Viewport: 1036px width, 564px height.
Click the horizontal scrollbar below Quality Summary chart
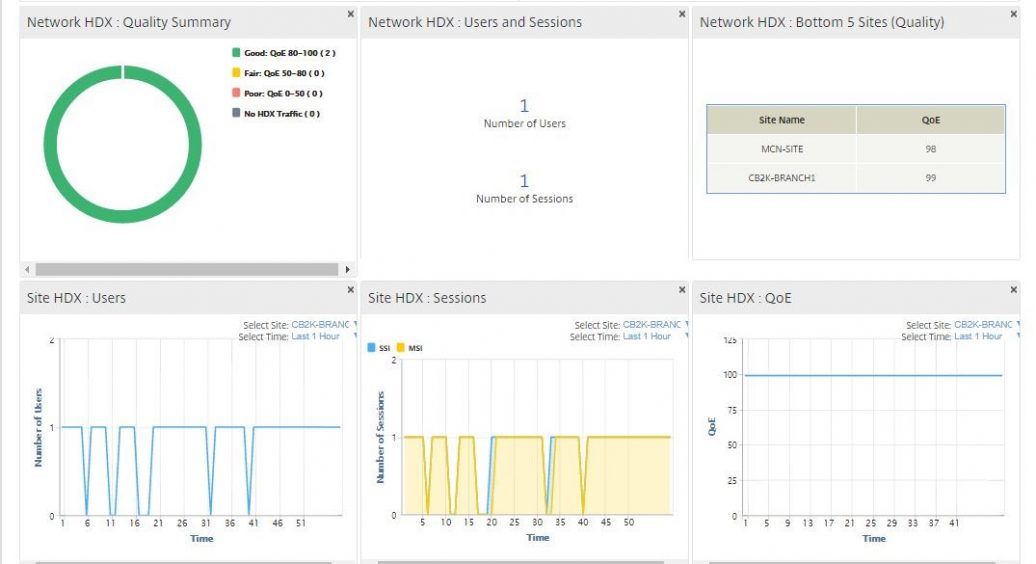(186, 270)
